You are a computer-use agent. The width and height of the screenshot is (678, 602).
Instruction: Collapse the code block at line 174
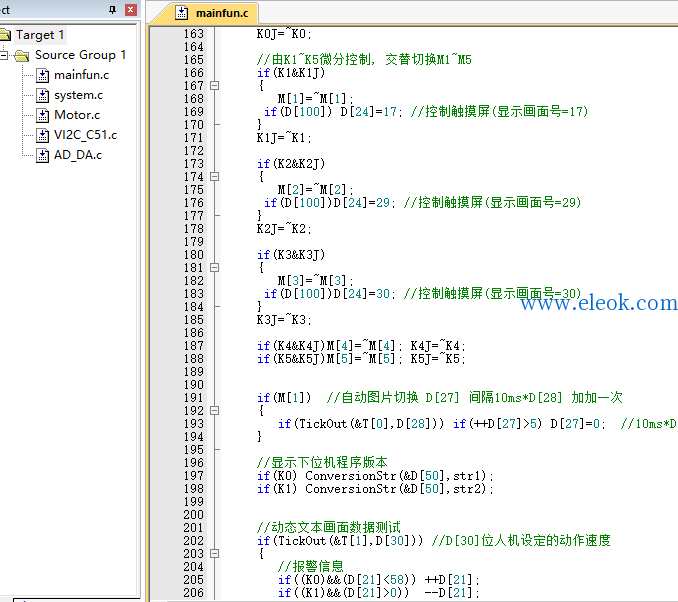pyautogui.click(x=214, y=176)
